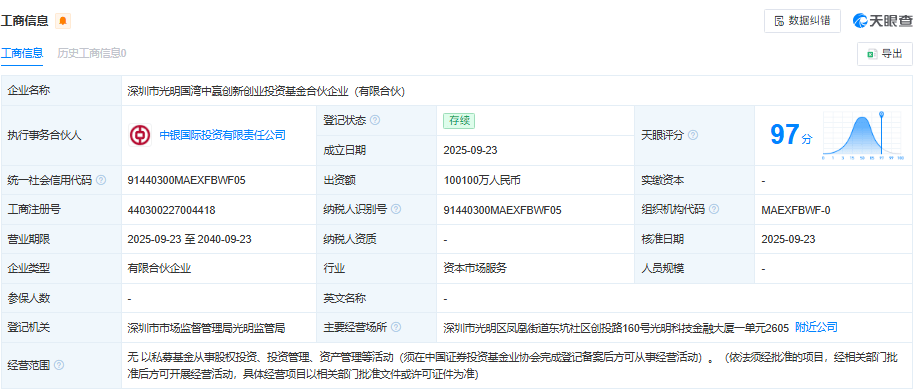
Task: Open the 附近公司 link
Action: [816, 327]
